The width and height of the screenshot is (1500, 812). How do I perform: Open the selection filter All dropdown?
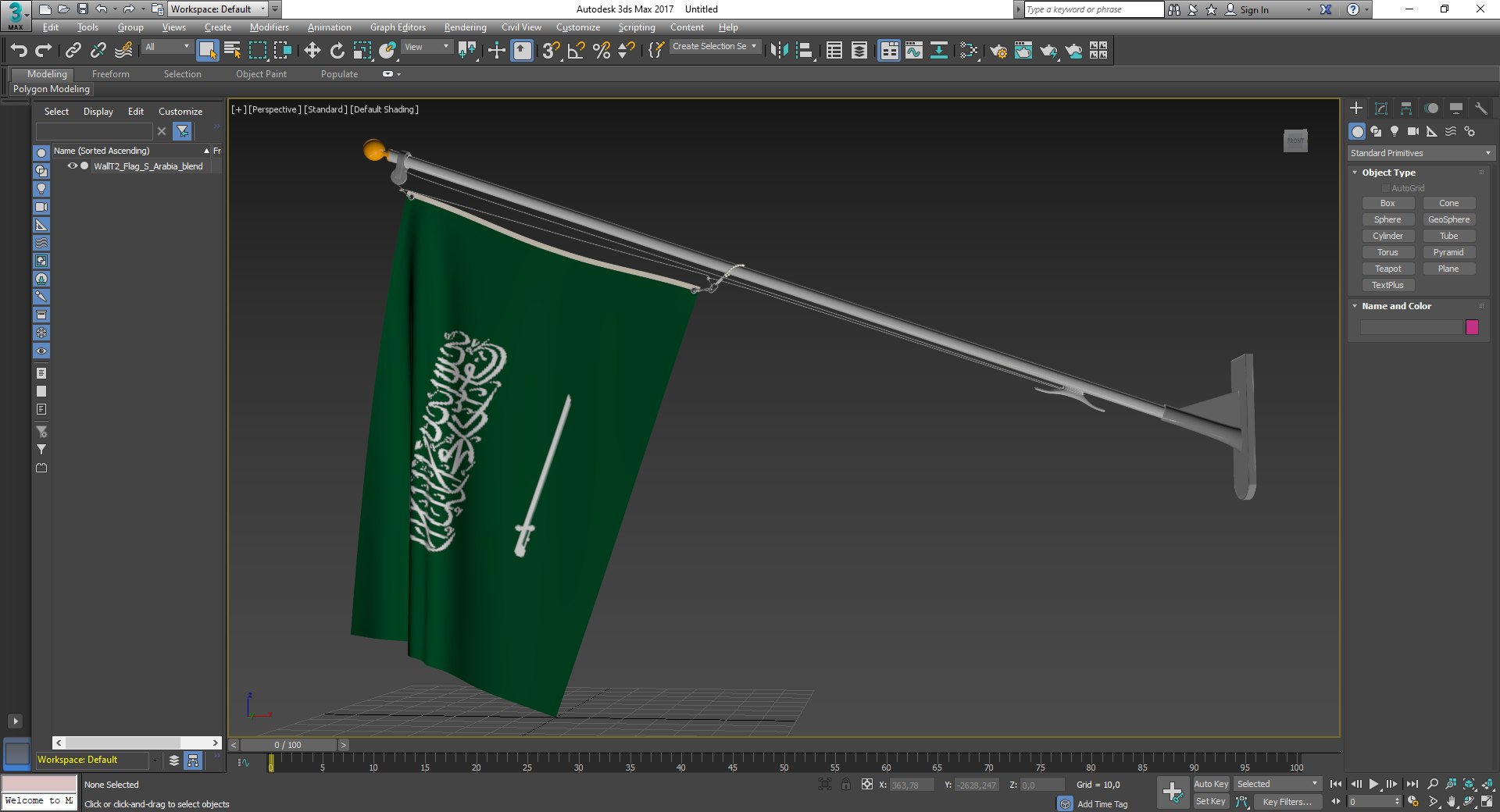coord(167,47)
